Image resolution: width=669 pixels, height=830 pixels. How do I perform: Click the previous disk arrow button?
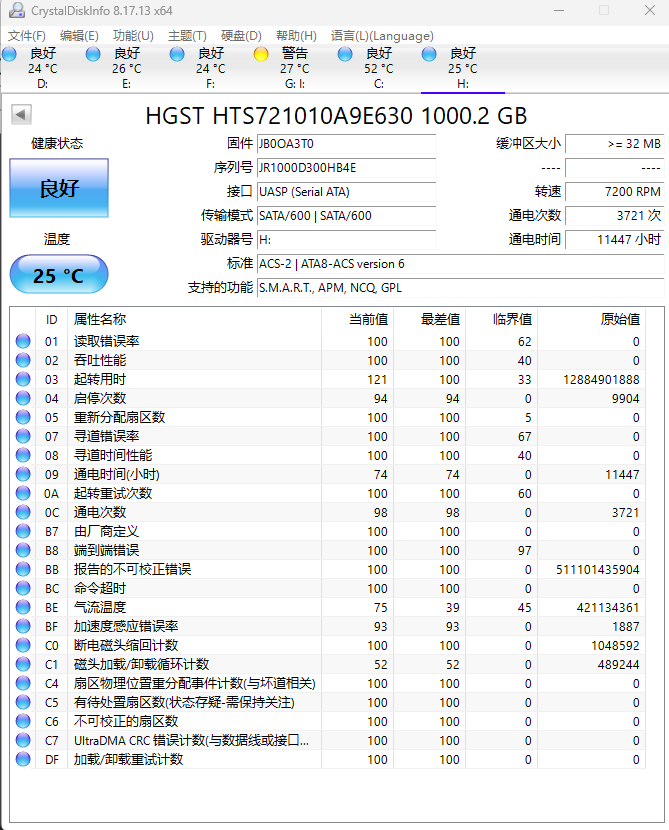tap(21, 114)
